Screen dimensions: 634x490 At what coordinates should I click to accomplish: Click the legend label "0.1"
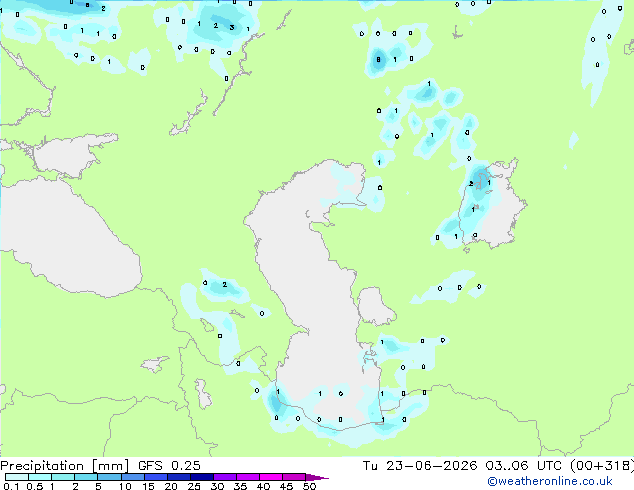coord(11,486)
